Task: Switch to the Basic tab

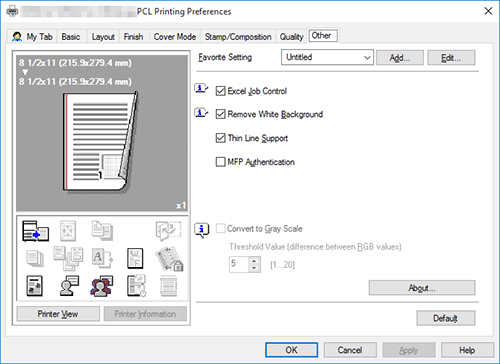Action: pos(71,37)
